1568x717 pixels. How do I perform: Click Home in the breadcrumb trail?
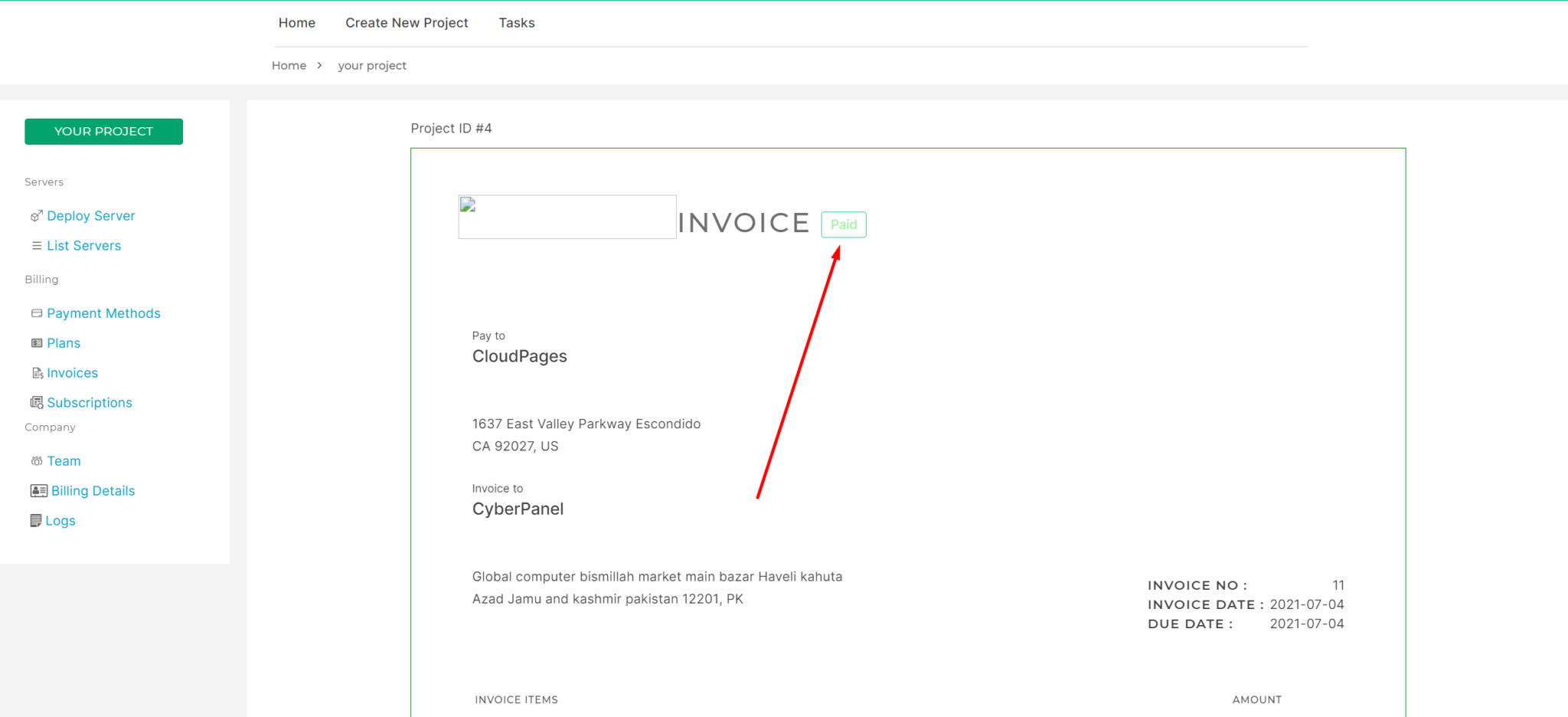289,65
